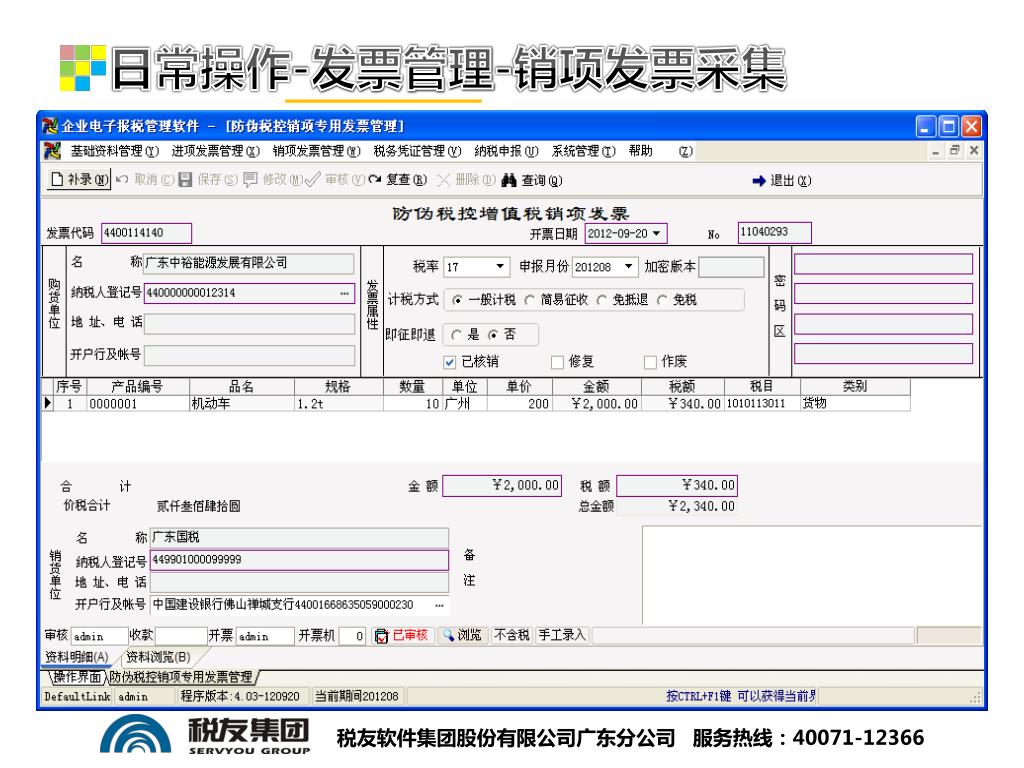Open the 开票日期 date dropdown
The width and height of the screenshot is (1024, 768).
pyautogui.click(x=657, y=233)
